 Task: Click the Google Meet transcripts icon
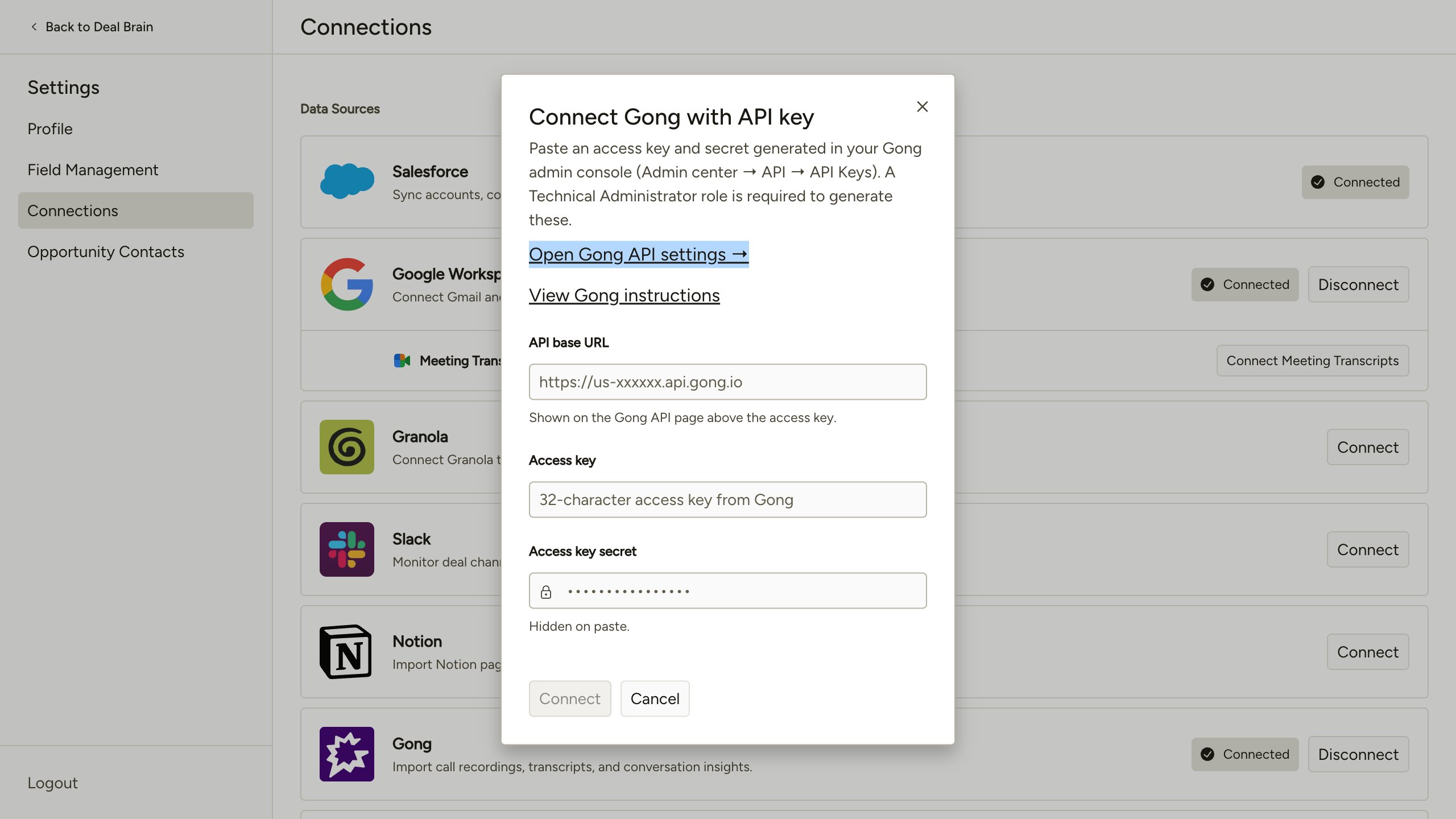click(402, 361)
